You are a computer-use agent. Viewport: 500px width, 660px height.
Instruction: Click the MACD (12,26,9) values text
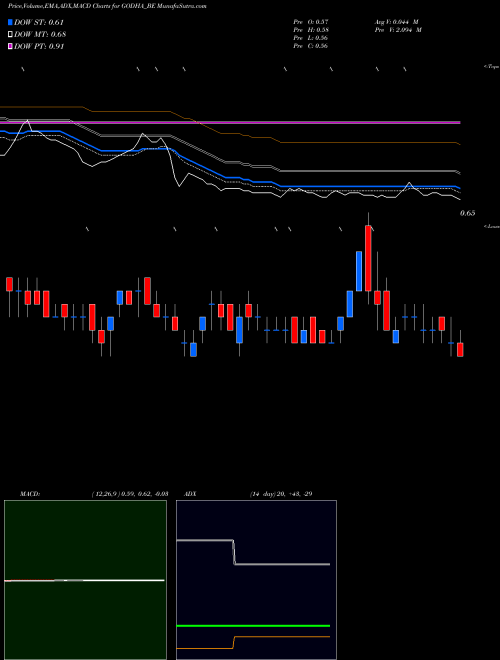click(x=130, y=494)
